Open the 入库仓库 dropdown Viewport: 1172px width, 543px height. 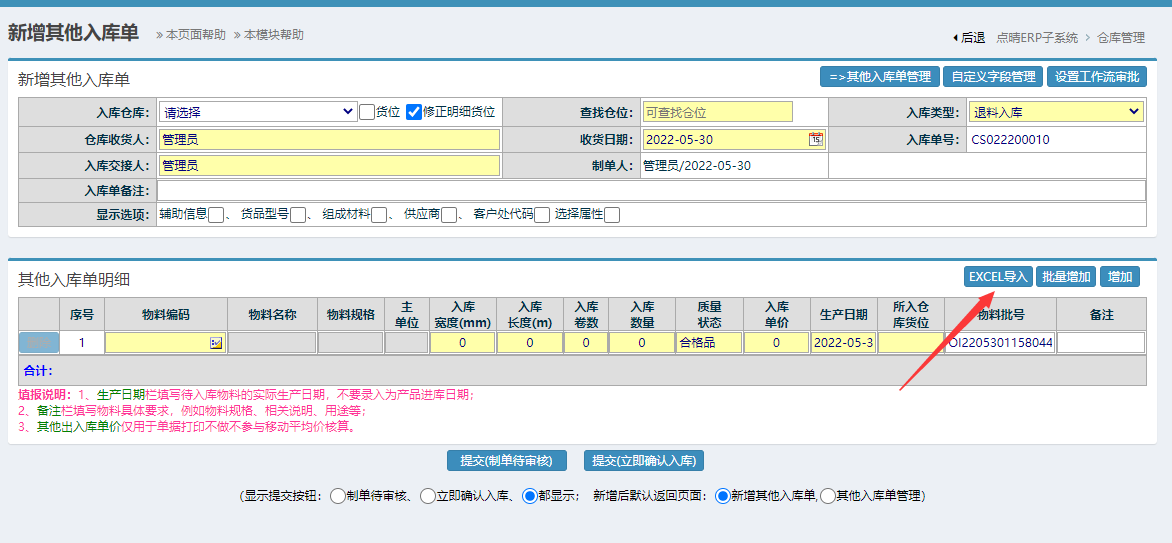coord(258,112)
